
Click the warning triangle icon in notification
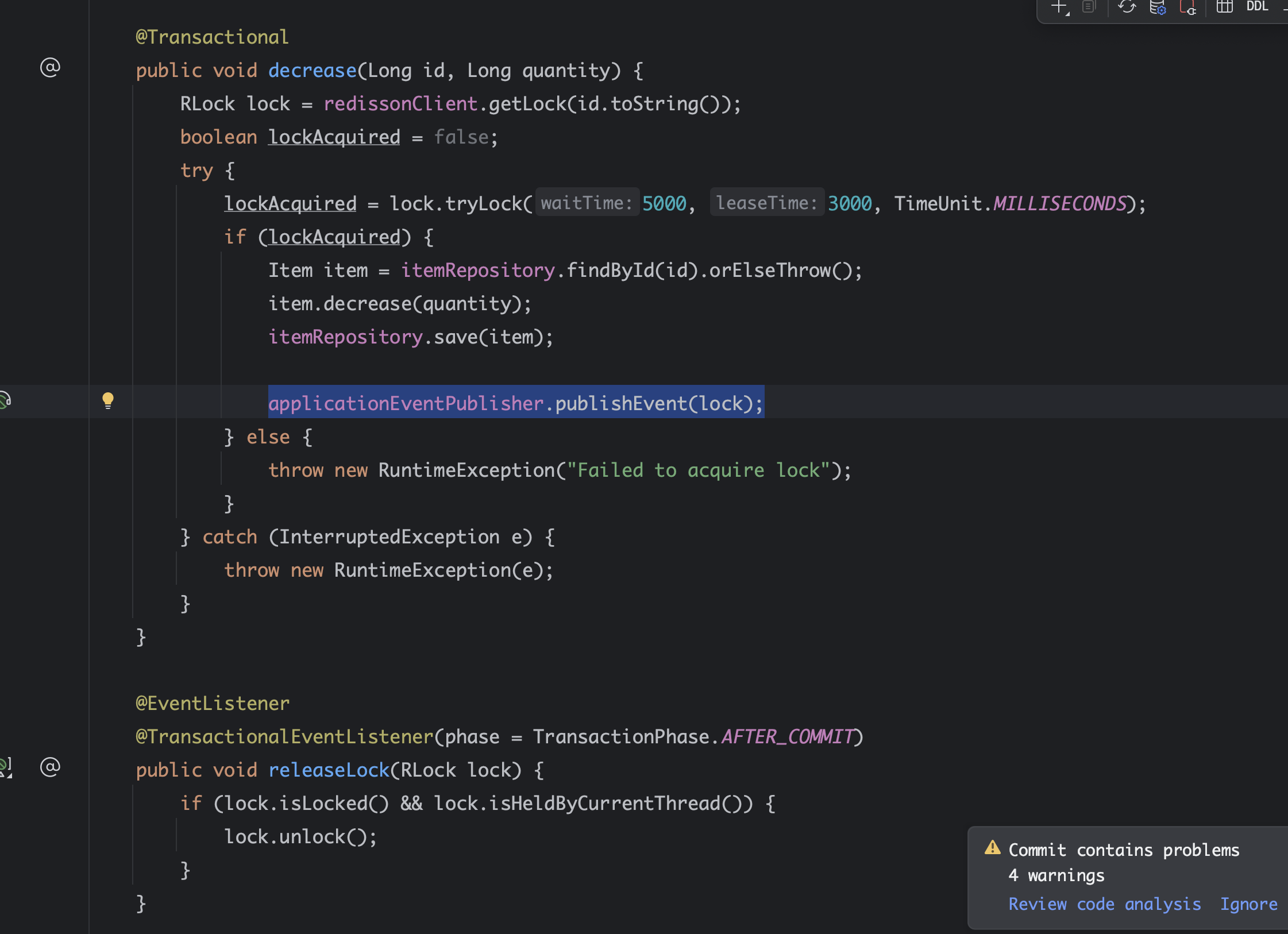tap(992, 848)
